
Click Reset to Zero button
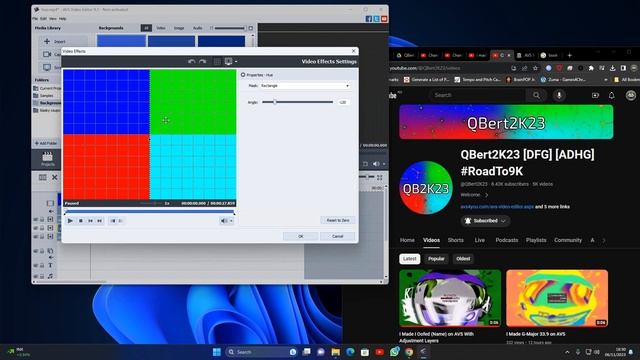338,220
